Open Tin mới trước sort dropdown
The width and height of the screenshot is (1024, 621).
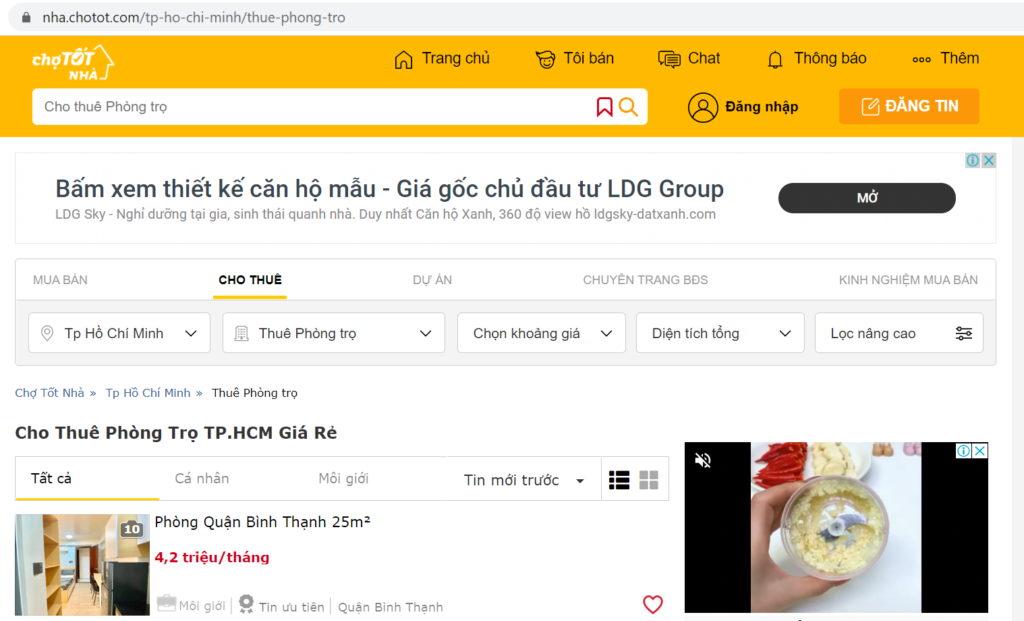524,480
